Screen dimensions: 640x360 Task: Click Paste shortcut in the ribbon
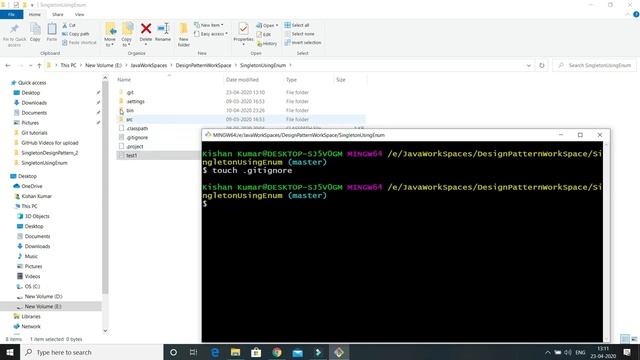(x=80, y=42)
